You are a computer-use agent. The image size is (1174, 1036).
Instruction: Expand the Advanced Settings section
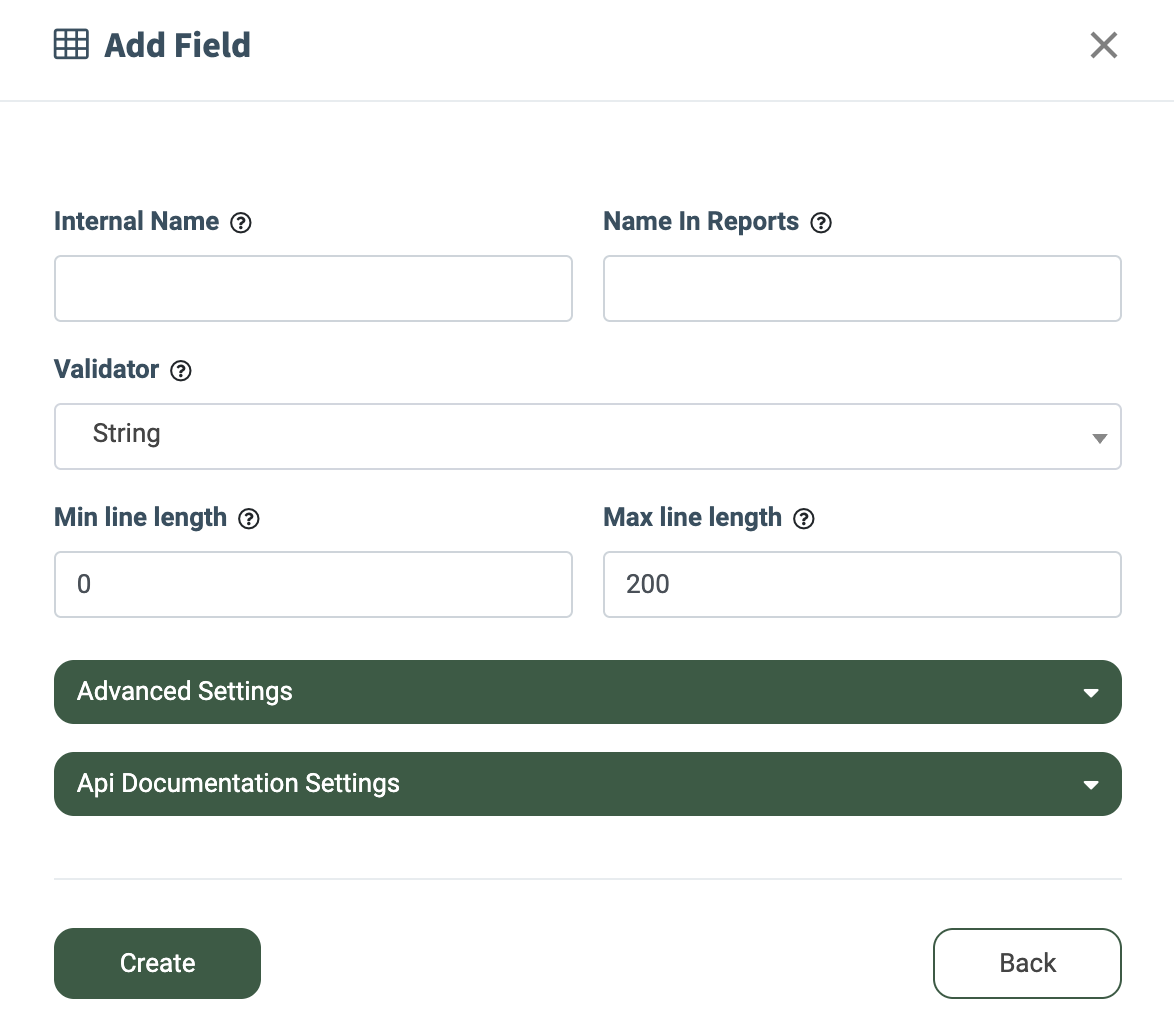coord(587,692)
